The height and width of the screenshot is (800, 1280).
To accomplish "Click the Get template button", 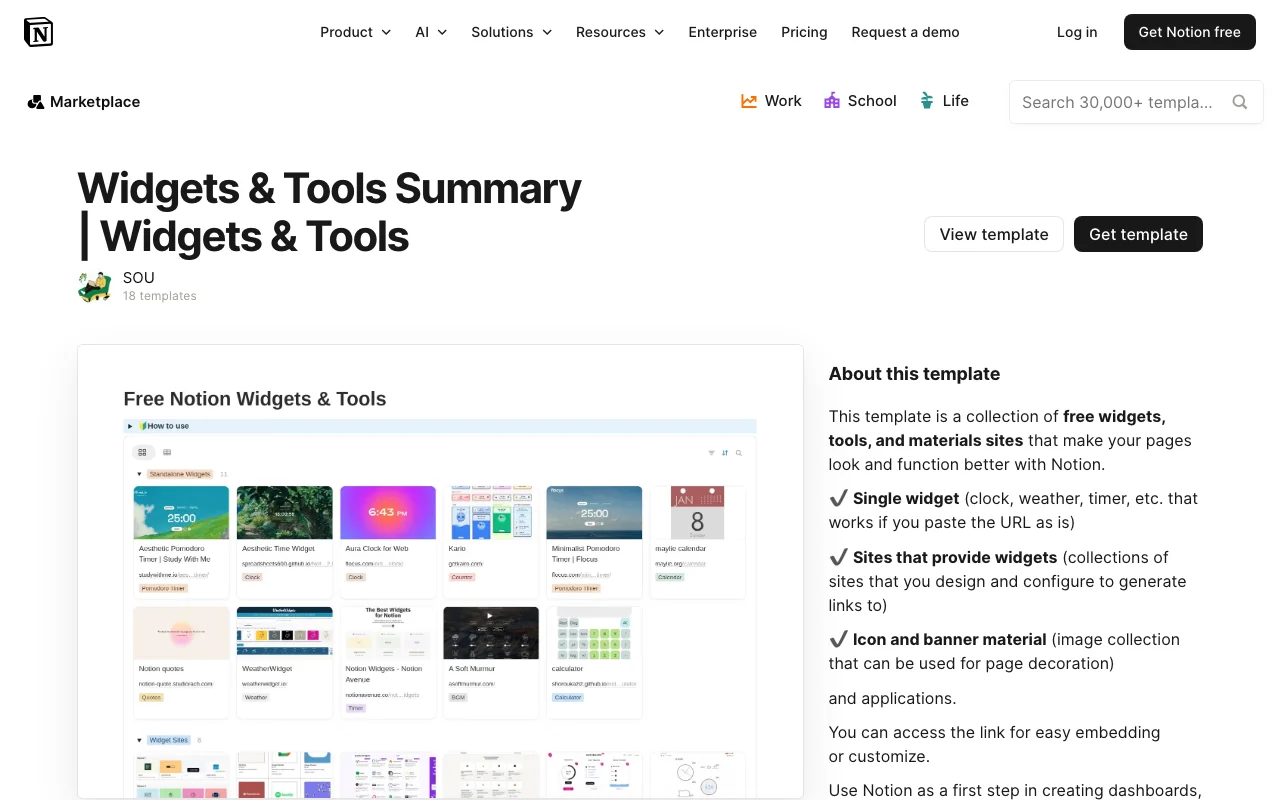I will coord(1138,234).
